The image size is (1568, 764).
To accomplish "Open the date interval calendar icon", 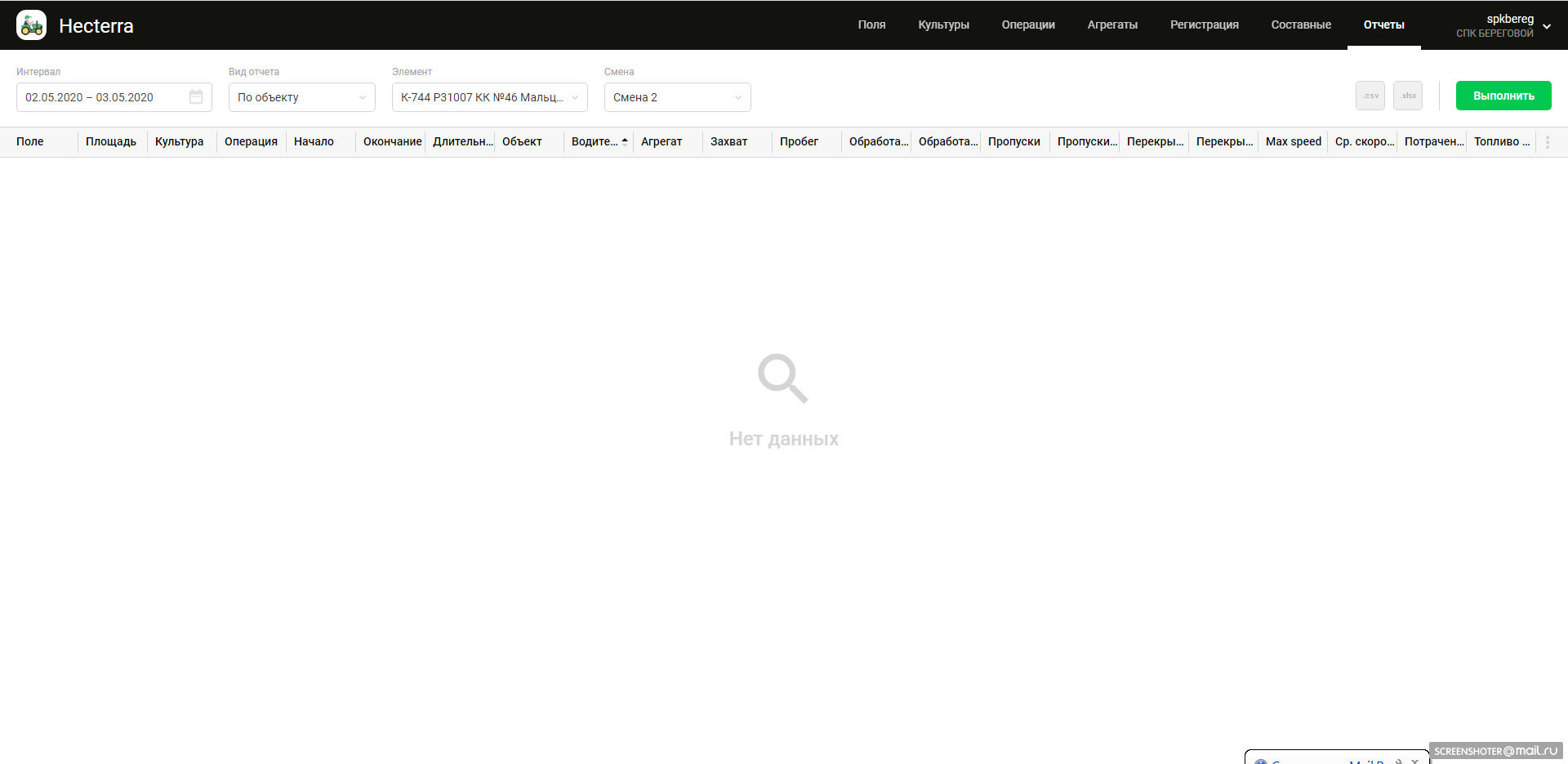I will point(196,97).
